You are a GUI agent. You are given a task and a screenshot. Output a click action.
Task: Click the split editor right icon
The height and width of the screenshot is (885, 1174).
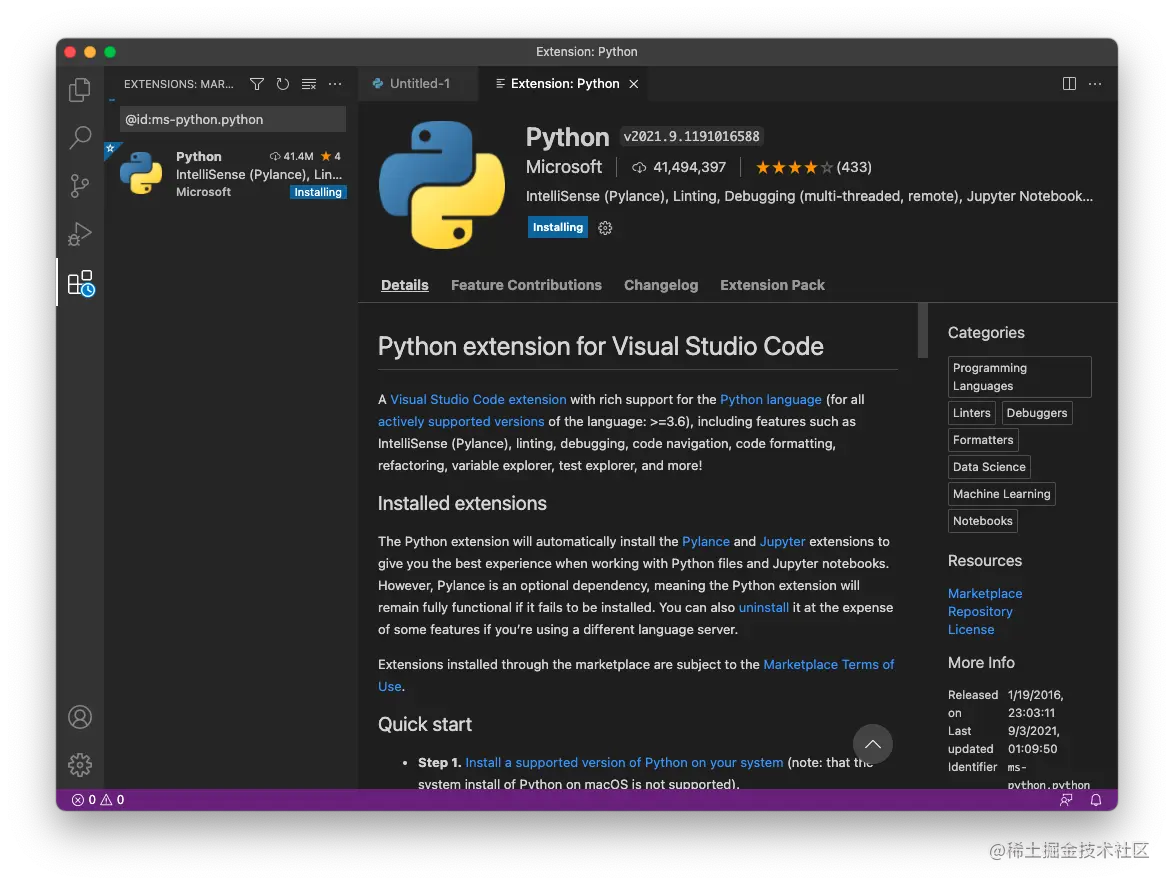coord(1069,84)
